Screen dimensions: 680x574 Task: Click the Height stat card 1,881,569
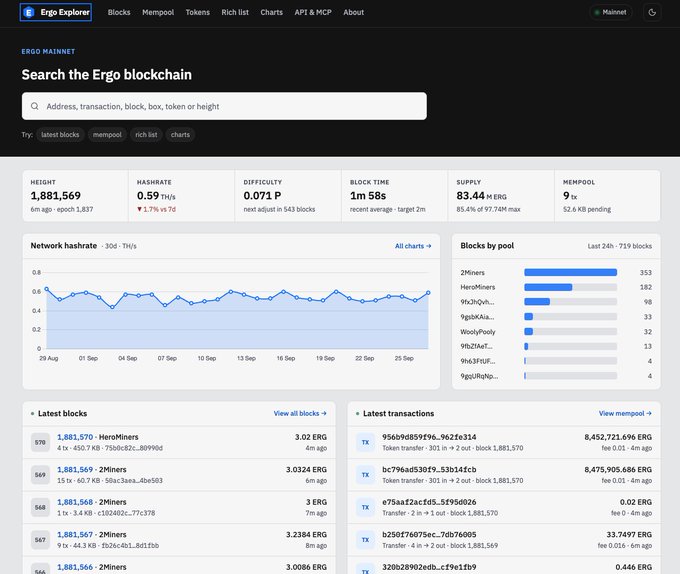[x=75, y=196]
